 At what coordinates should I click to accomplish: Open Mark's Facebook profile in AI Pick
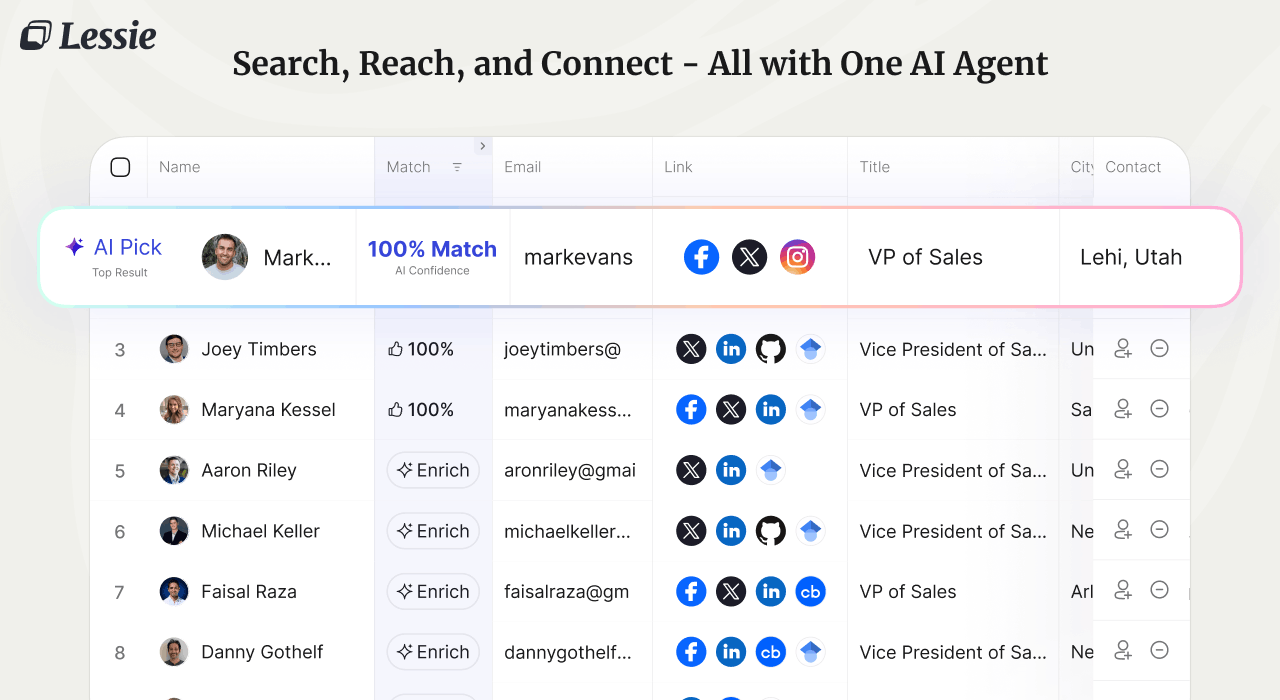pos(701,257)
